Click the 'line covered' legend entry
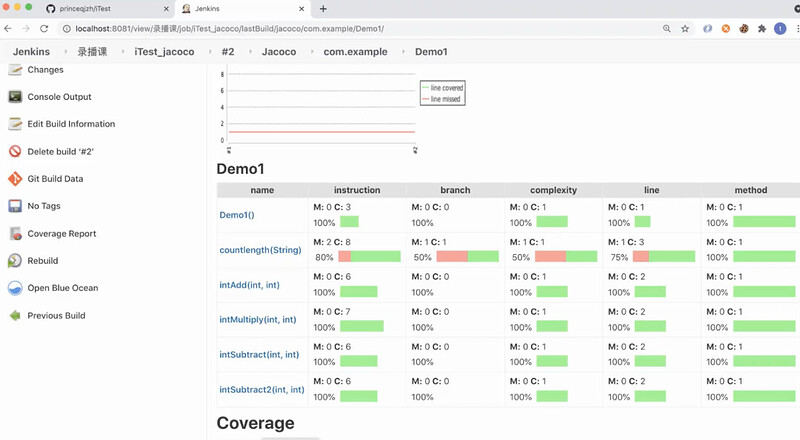This screenshot has width=800, height=440. tap(442, 88)
